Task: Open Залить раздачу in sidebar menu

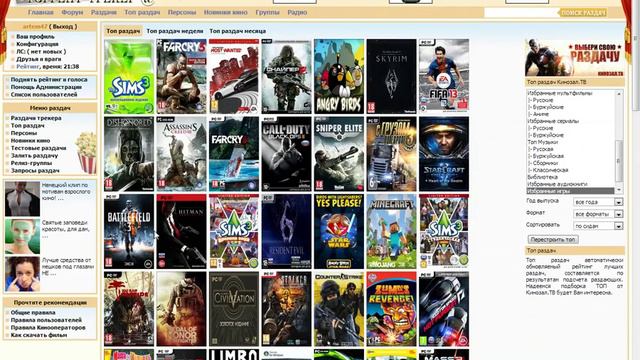Action: click(x=34, y=156)
